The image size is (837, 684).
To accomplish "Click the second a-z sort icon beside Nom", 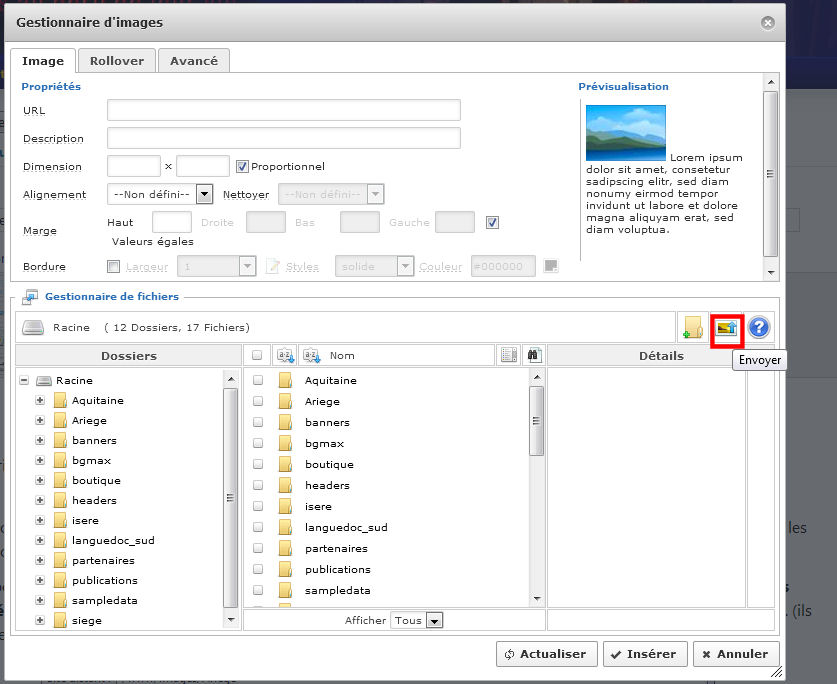I will click(312, 356).
